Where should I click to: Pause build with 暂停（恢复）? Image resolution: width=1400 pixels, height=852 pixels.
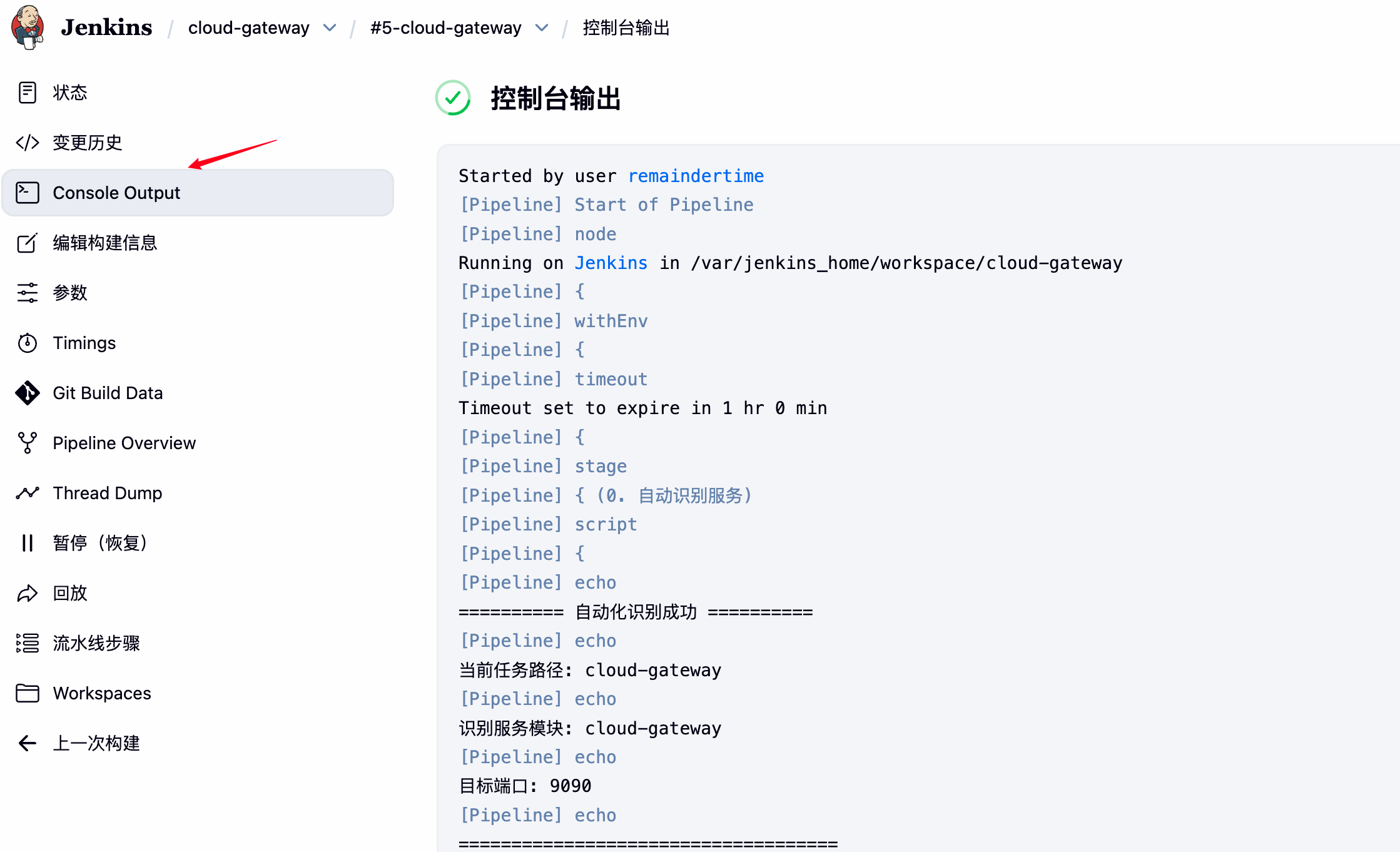pyautogui.click(x=99, y=543)
